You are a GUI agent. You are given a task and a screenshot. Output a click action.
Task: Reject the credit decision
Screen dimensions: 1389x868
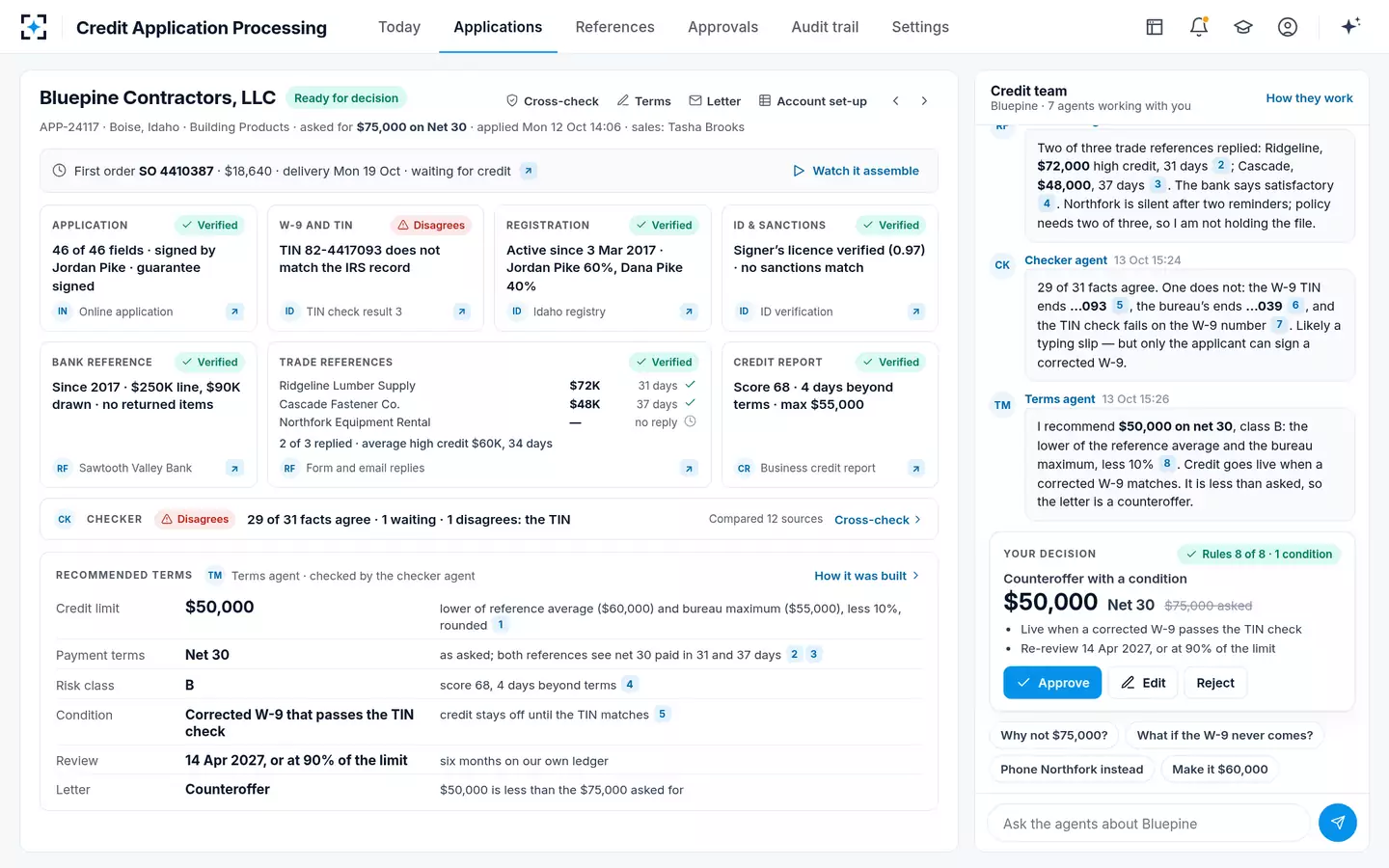[x=1215, y=683]
